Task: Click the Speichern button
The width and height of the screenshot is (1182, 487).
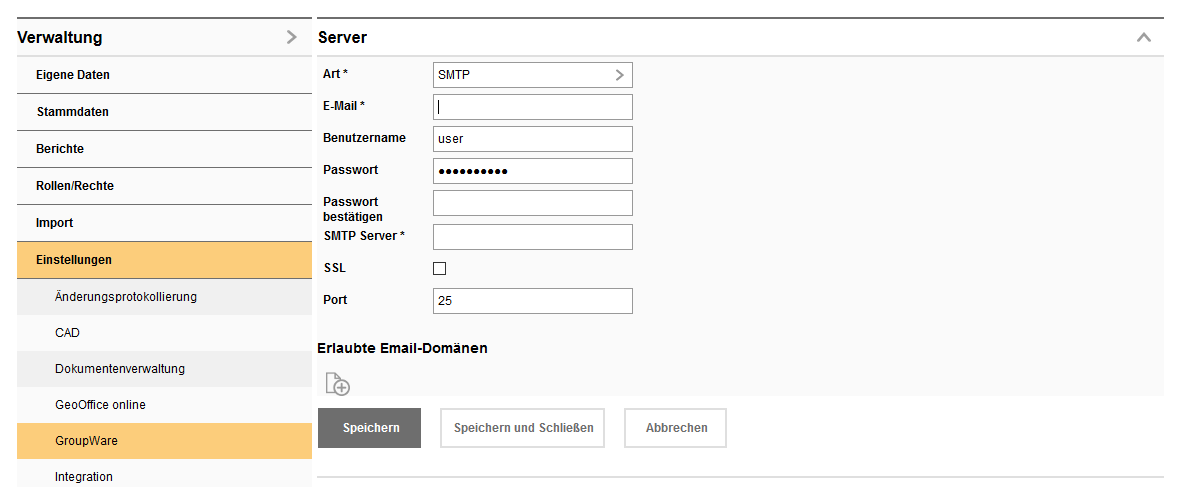Action: click(369, 428)
